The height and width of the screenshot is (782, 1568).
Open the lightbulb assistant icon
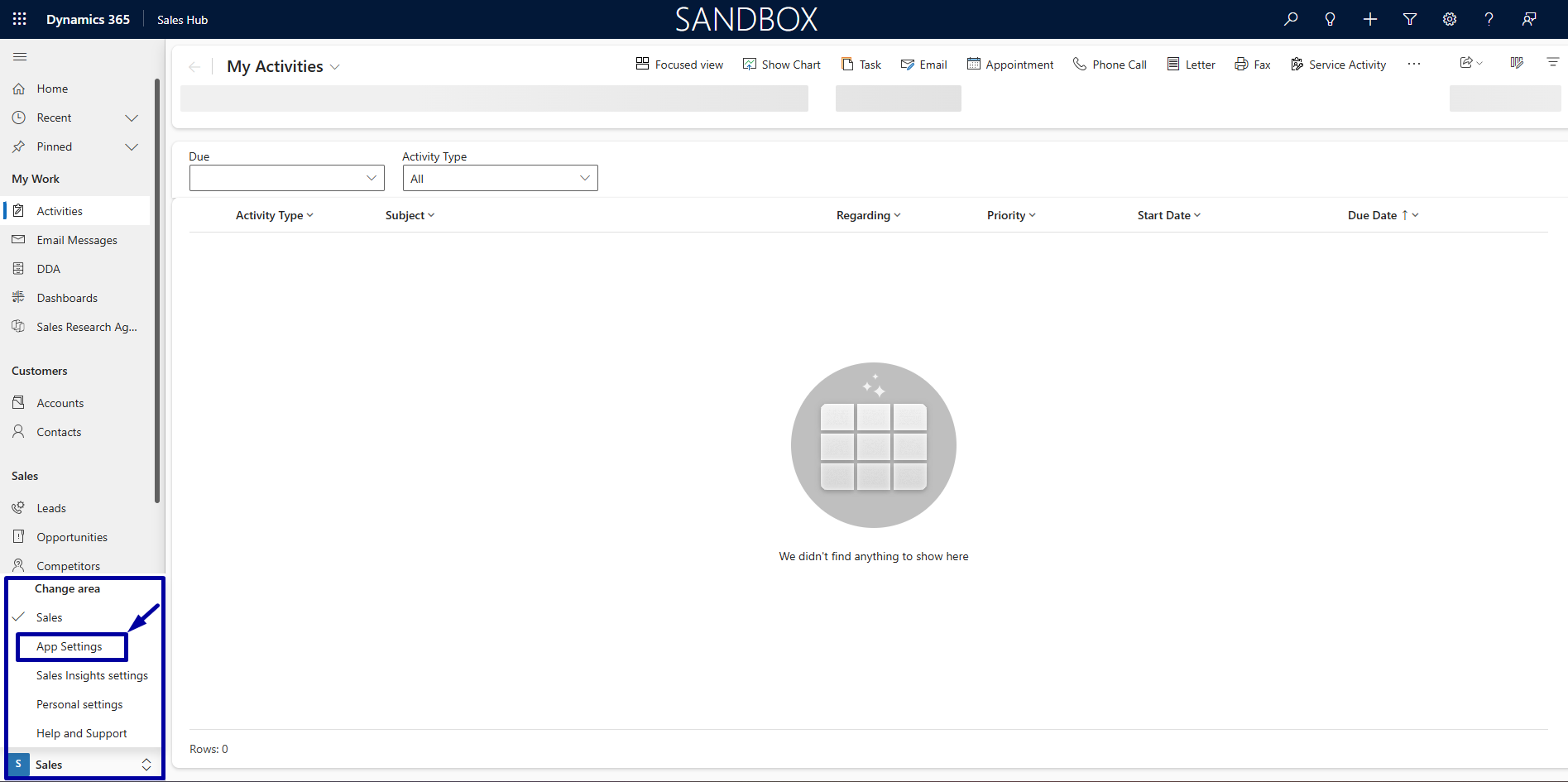(x=1331, y=19)
